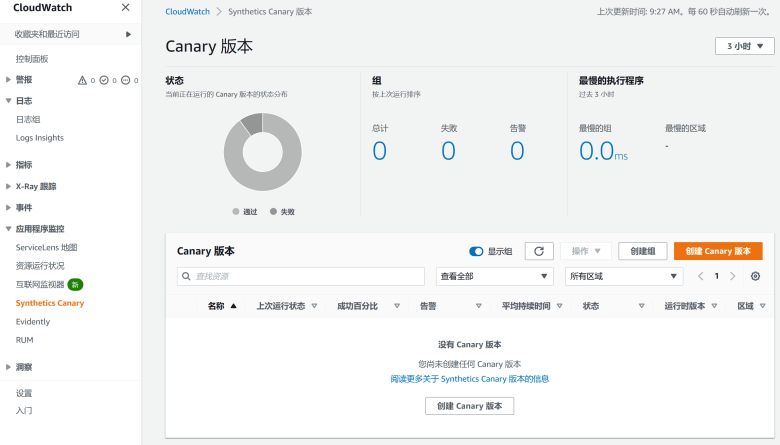Image resolution: width=780 pixels, height=445 pixels.
Task: Click the refresh icon button
Action: point(539,252)
